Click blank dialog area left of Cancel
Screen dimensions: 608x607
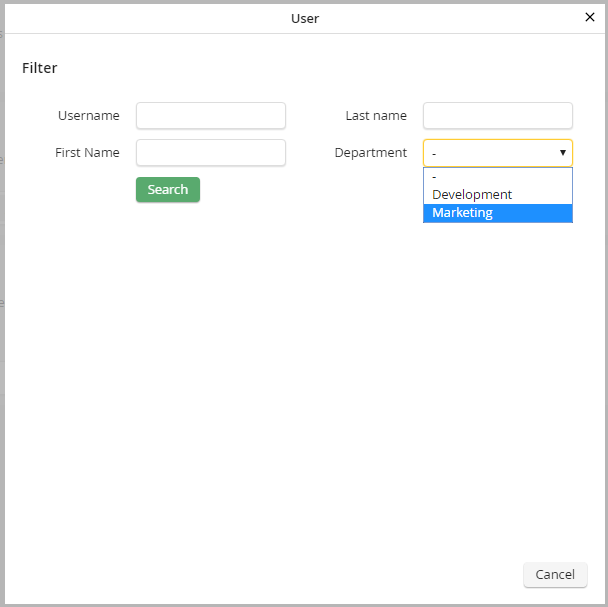click(x=300, y=574)
